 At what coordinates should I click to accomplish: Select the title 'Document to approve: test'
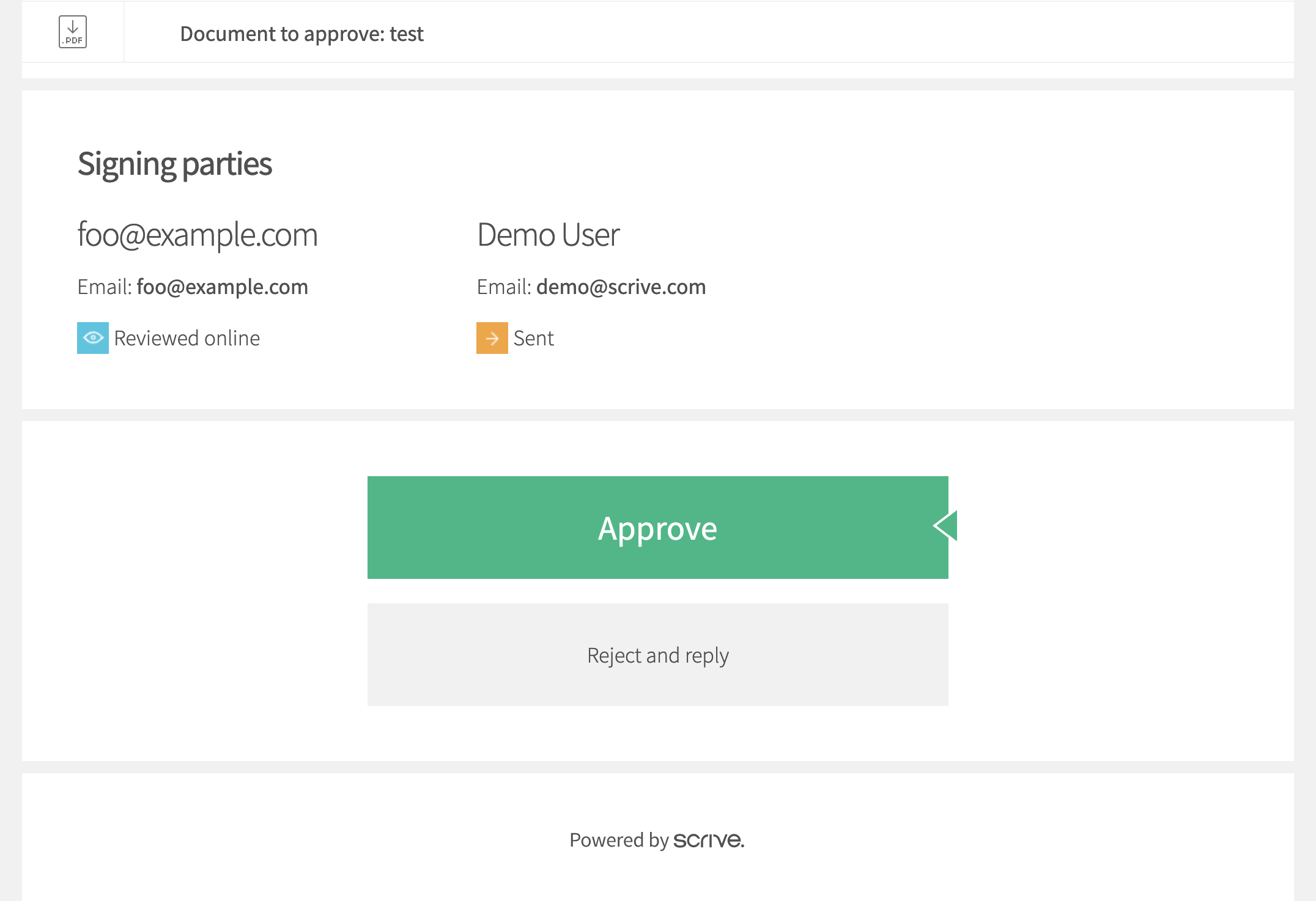(x=301, y=34)
